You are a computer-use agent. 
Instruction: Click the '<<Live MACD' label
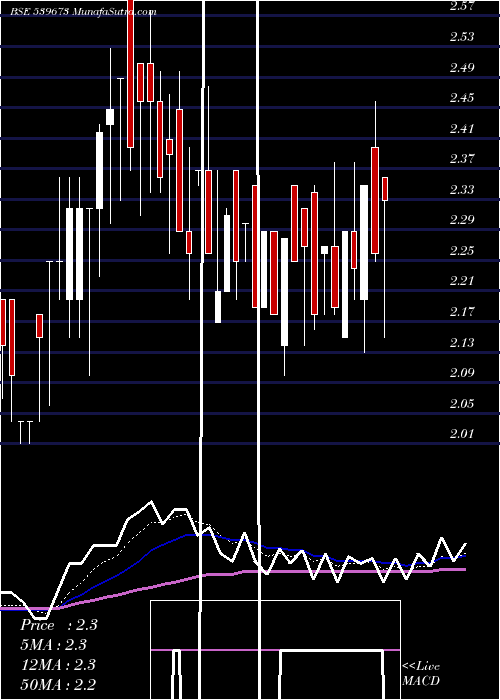[x=421, y=674]
